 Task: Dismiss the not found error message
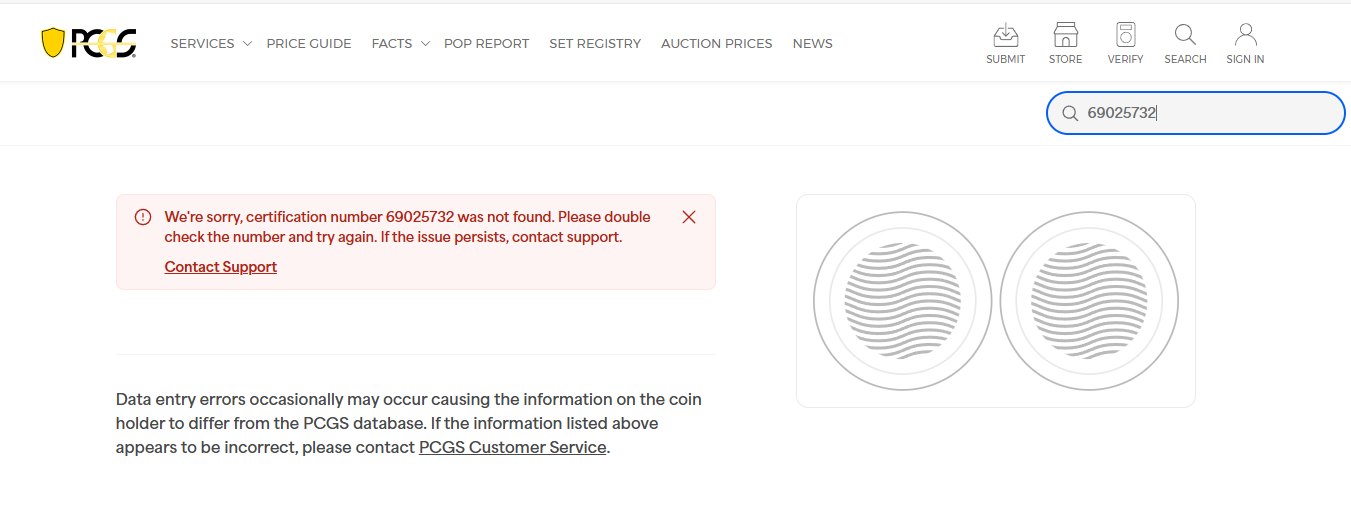(x=688, y=217)
